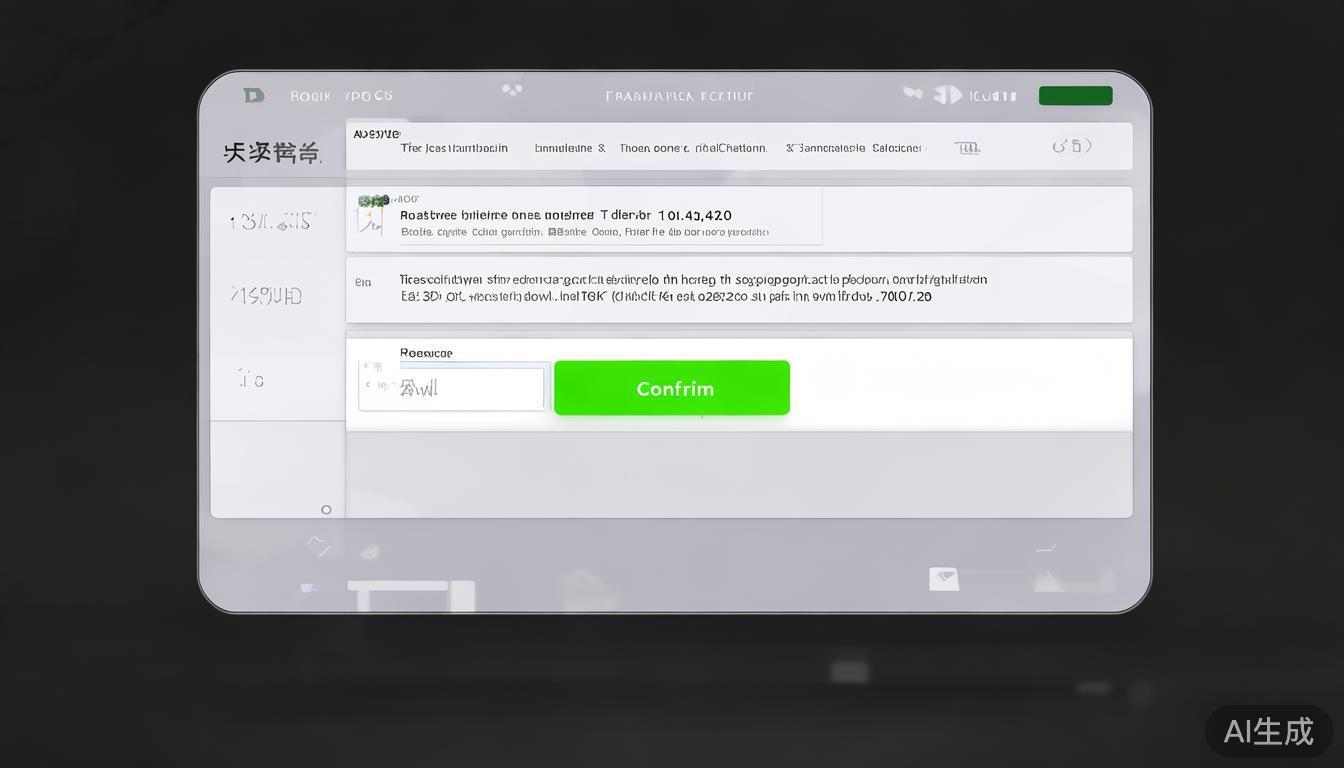Select the second sidebar item "ASSUID"
The image size is (1344, 768).
point(267,296)
